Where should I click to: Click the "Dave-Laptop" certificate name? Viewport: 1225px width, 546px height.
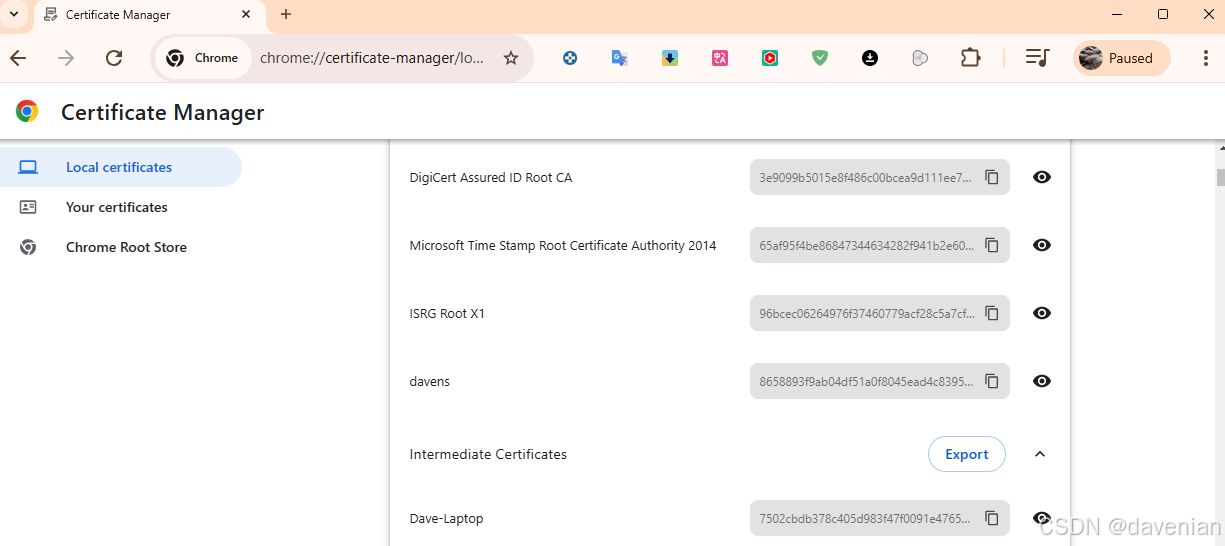pyautogui.click(x=447, y=519)
